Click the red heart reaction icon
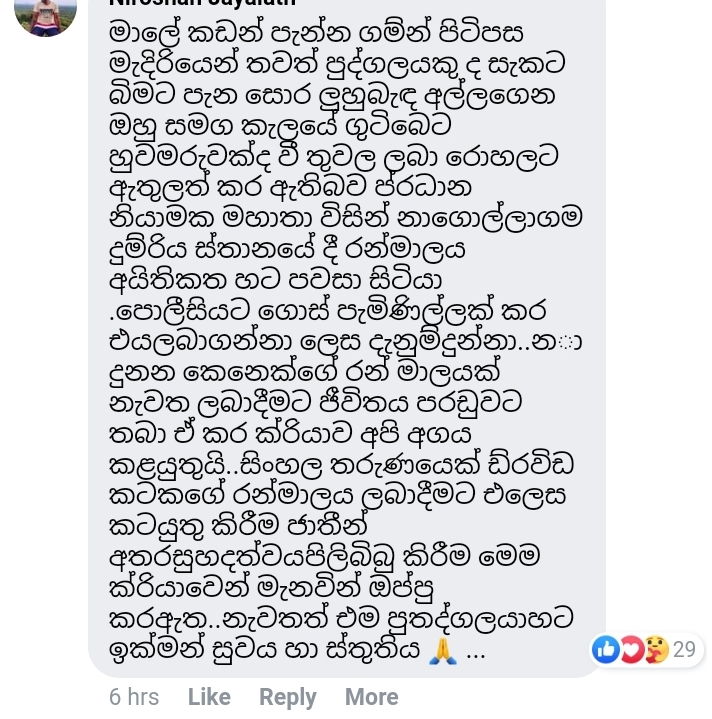 tap(632, 649)
